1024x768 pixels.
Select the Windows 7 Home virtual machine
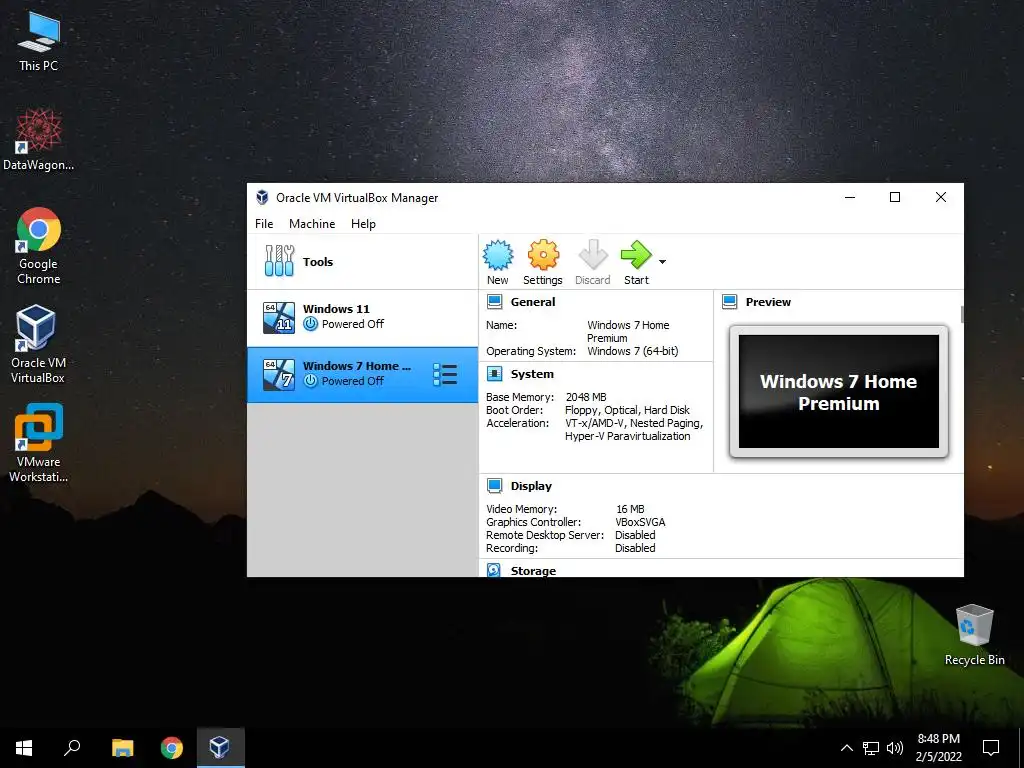coord(362,374)
